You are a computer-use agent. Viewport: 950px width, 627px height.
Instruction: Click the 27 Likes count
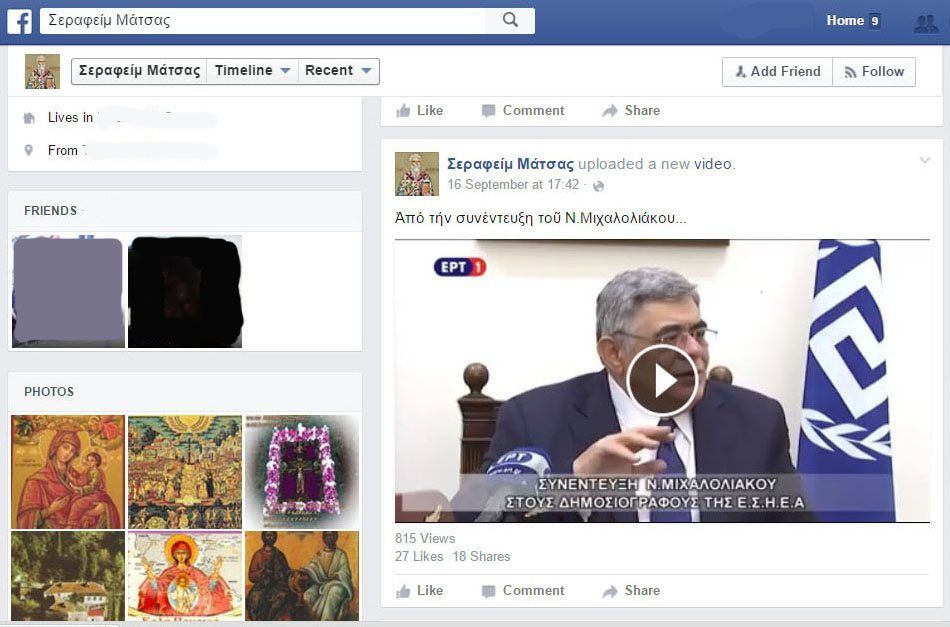pos(419,557)
